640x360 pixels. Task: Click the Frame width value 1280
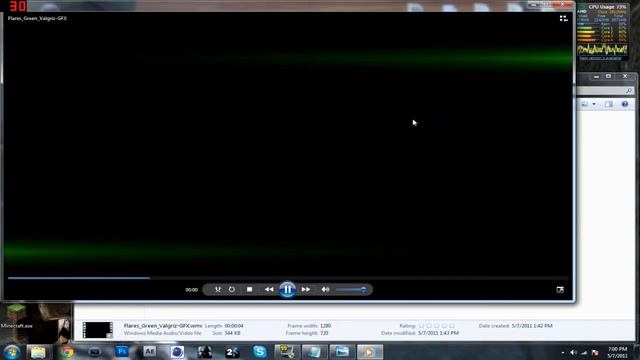point(325,326)
